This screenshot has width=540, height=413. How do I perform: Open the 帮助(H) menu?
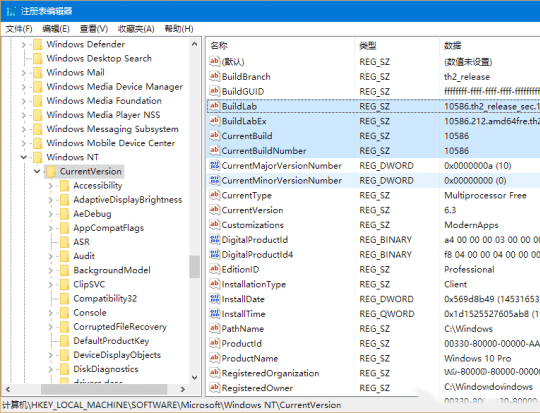tap(179, 29)
